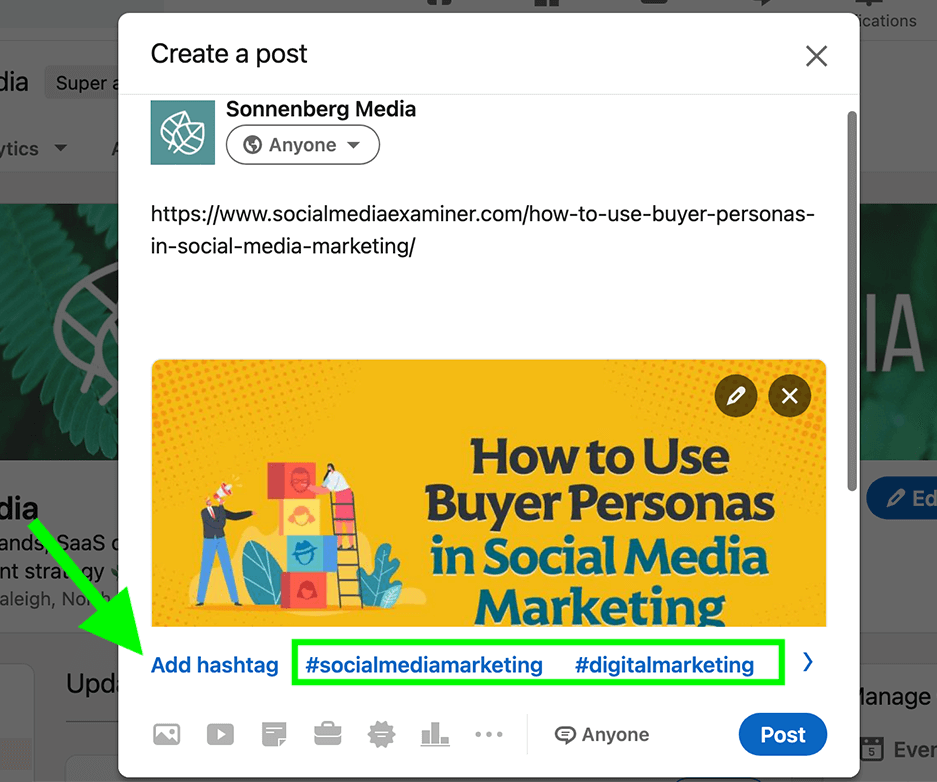Publish with the blue Post button
Viewport: 937px width, 782px height.
(x=782, y=734)
